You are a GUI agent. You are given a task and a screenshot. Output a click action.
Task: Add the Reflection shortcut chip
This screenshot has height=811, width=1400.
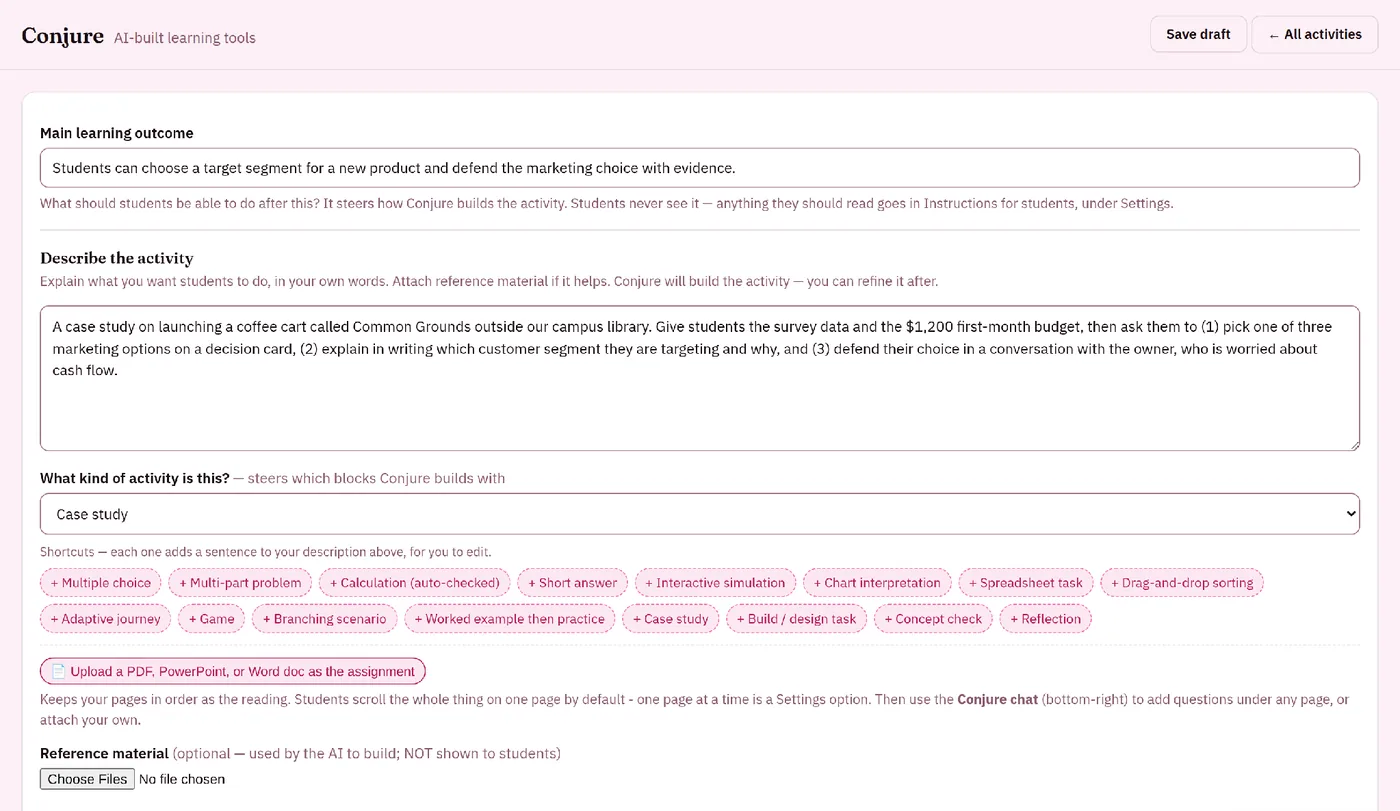1046,619
